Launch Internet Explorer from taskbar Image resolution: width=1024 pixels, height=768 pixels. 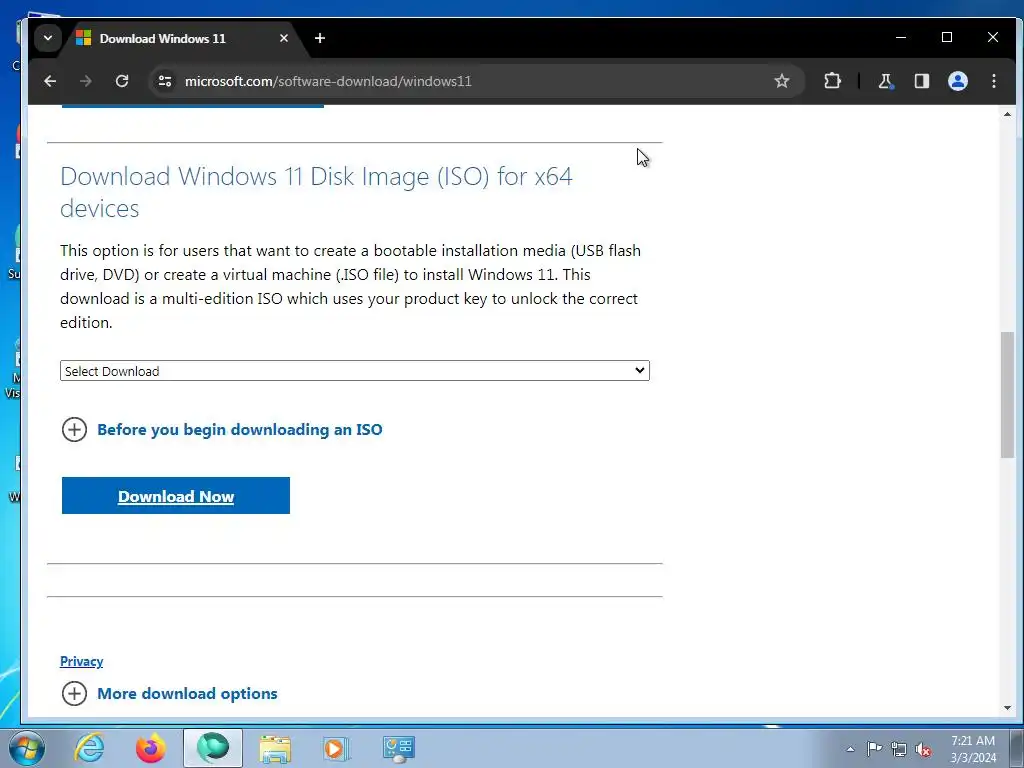(89, 748)
